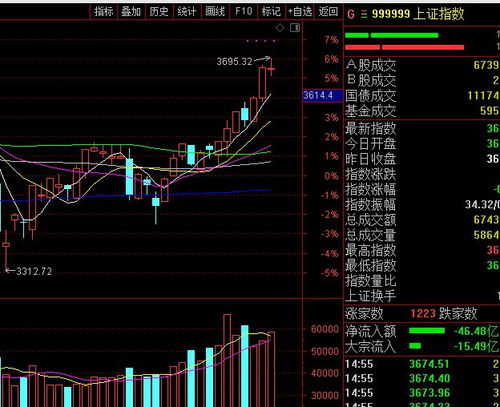Click the 返回 back button
This screenshot has height=407, width=500.
click(328, 12)
